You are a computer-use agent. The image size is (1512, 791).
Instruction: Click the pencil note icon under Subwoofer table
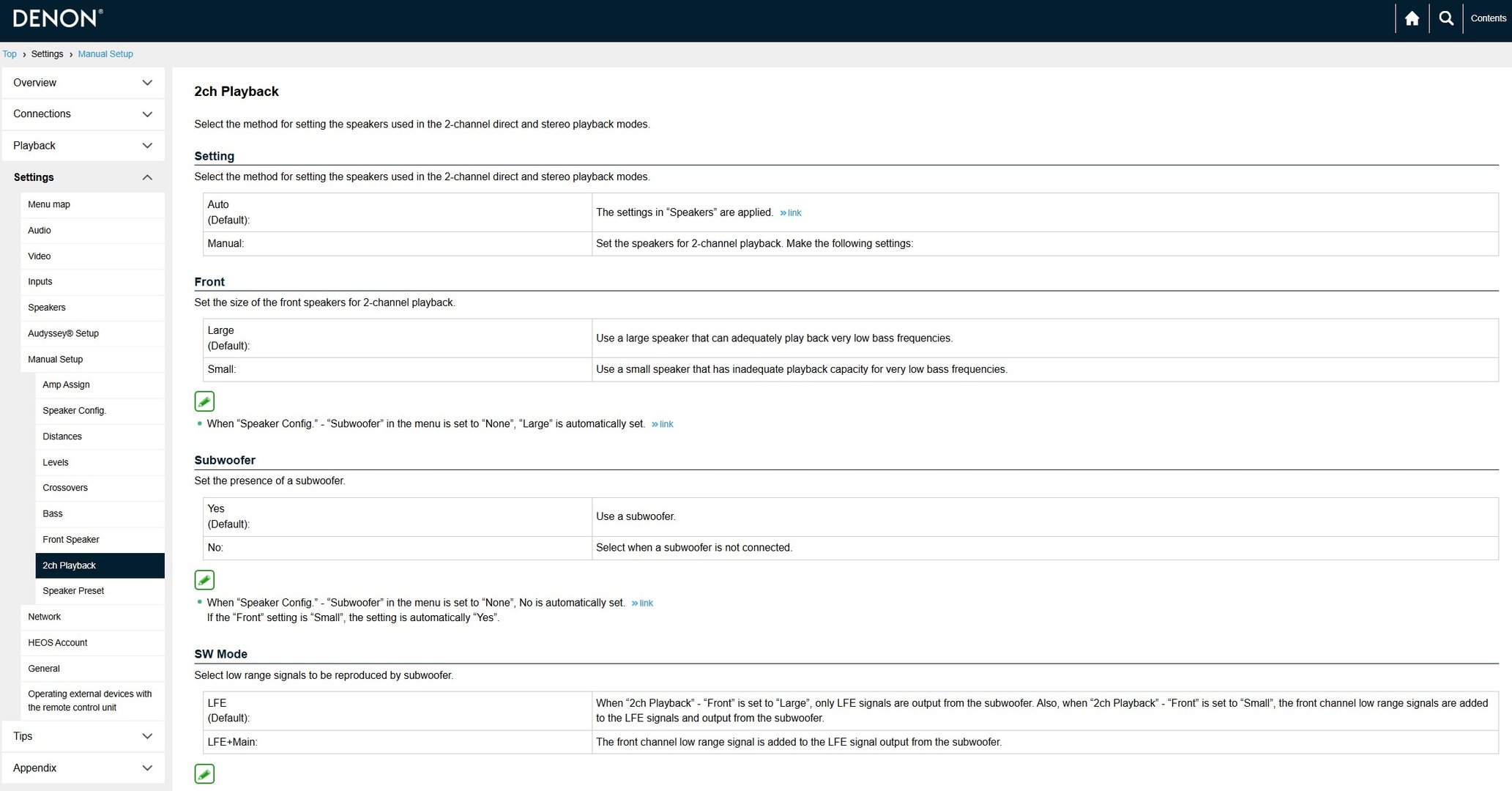click(x=204, y=580)
